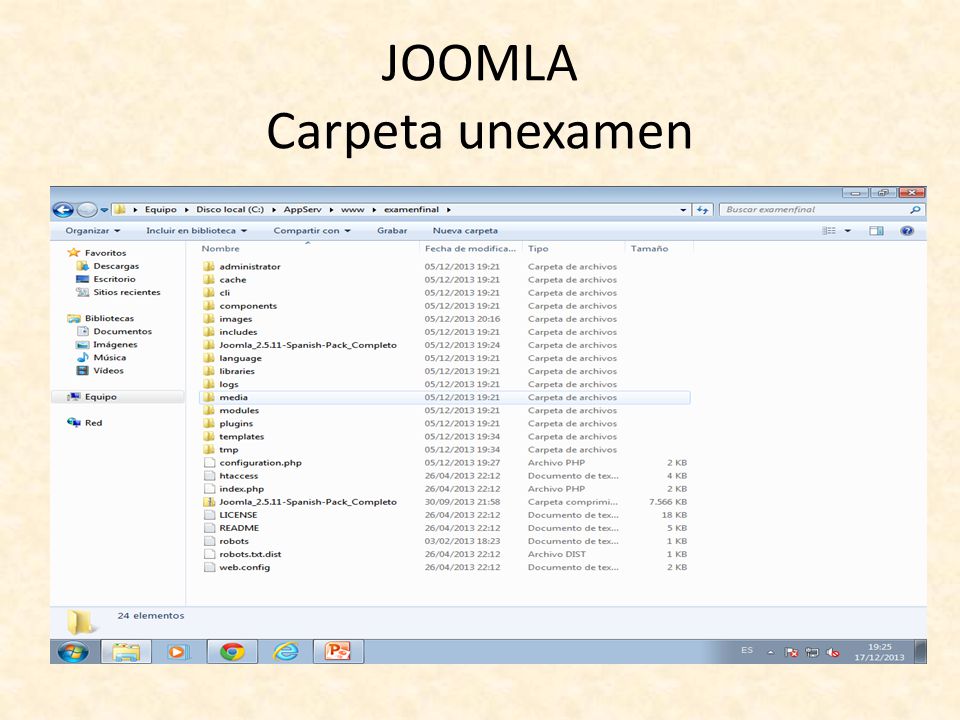The height and width of the screenshot is (720, 960).
Task: Select the robots.txt.dist file name
Action: click(x=250, y=554)
